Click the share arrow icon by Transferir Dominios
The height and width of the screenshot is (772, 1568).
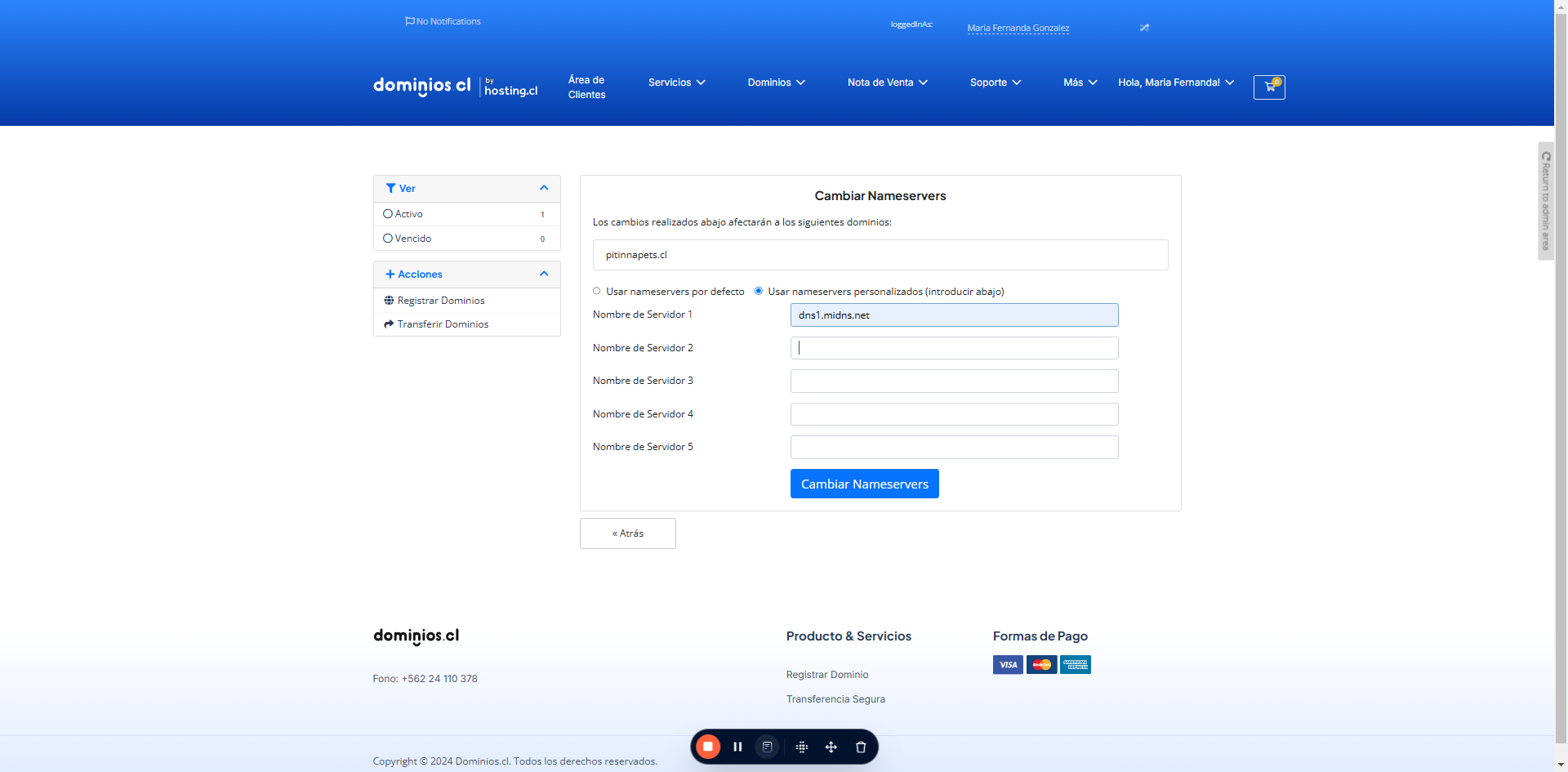coord(389,324)
